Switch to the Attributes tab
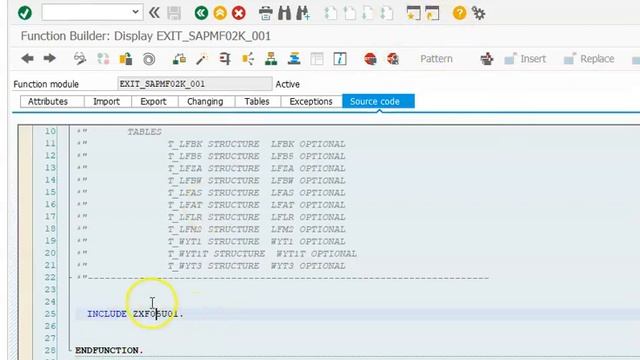Image resolution: width=640 pixels, height=360 pixels. pyautogui.click(x=48, y=101)
